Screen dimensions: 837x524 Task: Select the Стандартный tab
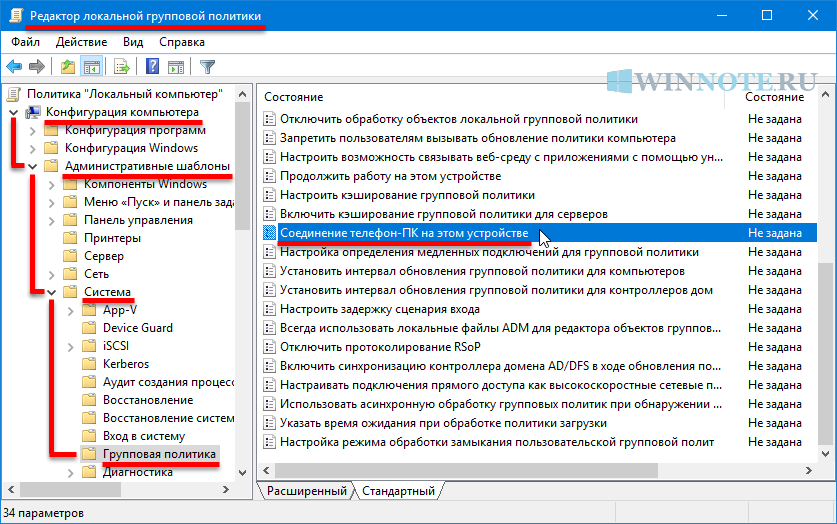pos(398,492)
